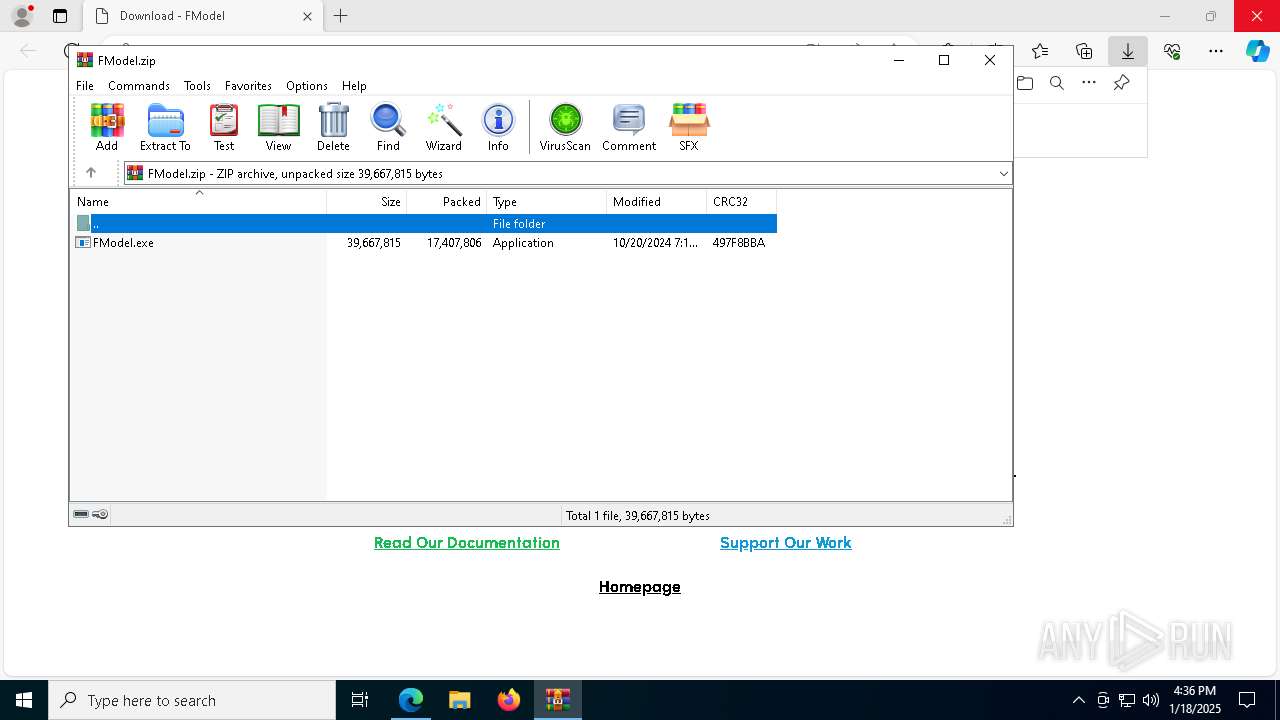The height and width of the screenshot is (720, 1280).
Task: Sort by the Name column header
Action: click(x=198, y=202)
